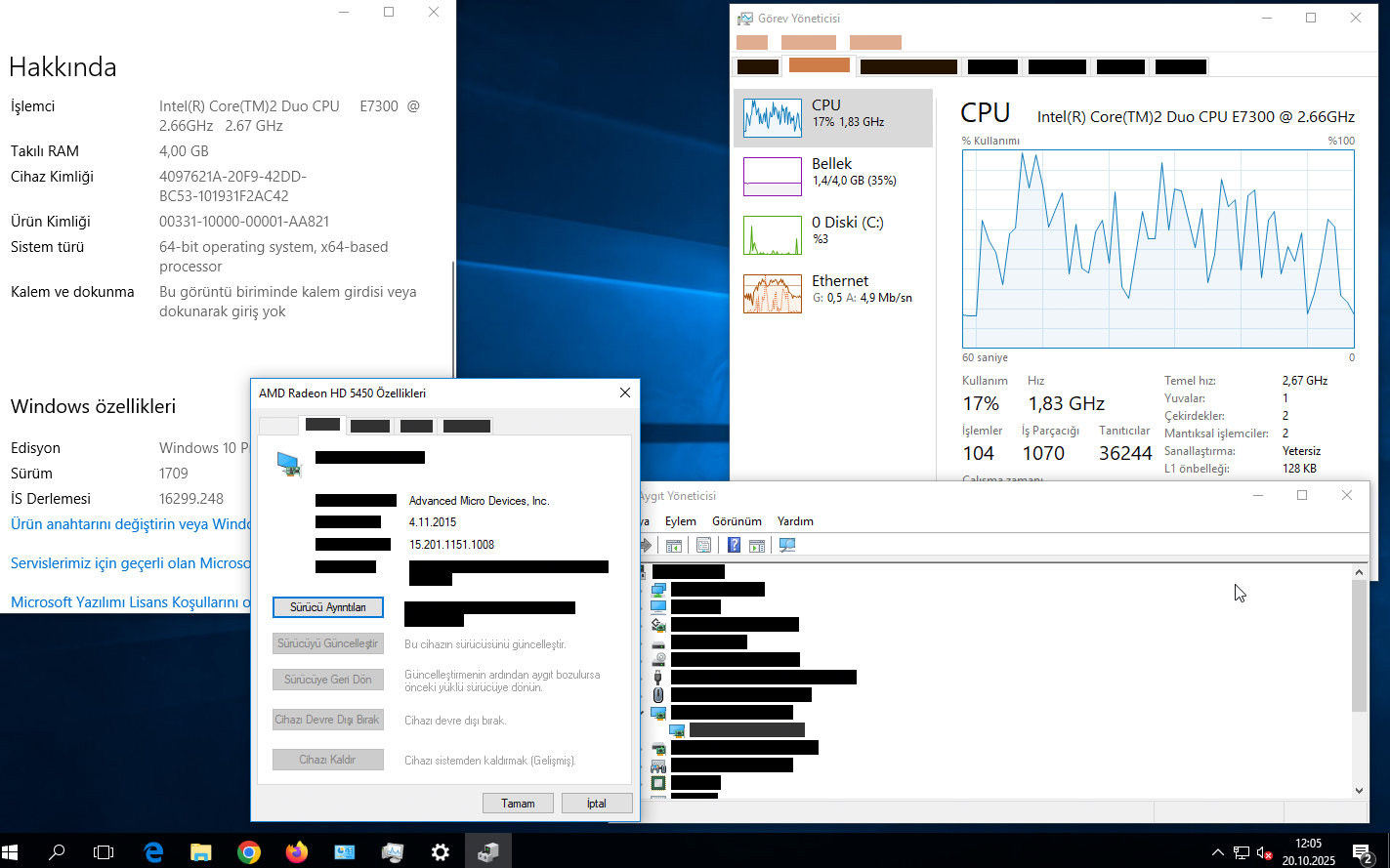Click the Sürücü Ayrıntıları button
The width and height of the screenshot is (1390, 868).
[x=328, y=607]
